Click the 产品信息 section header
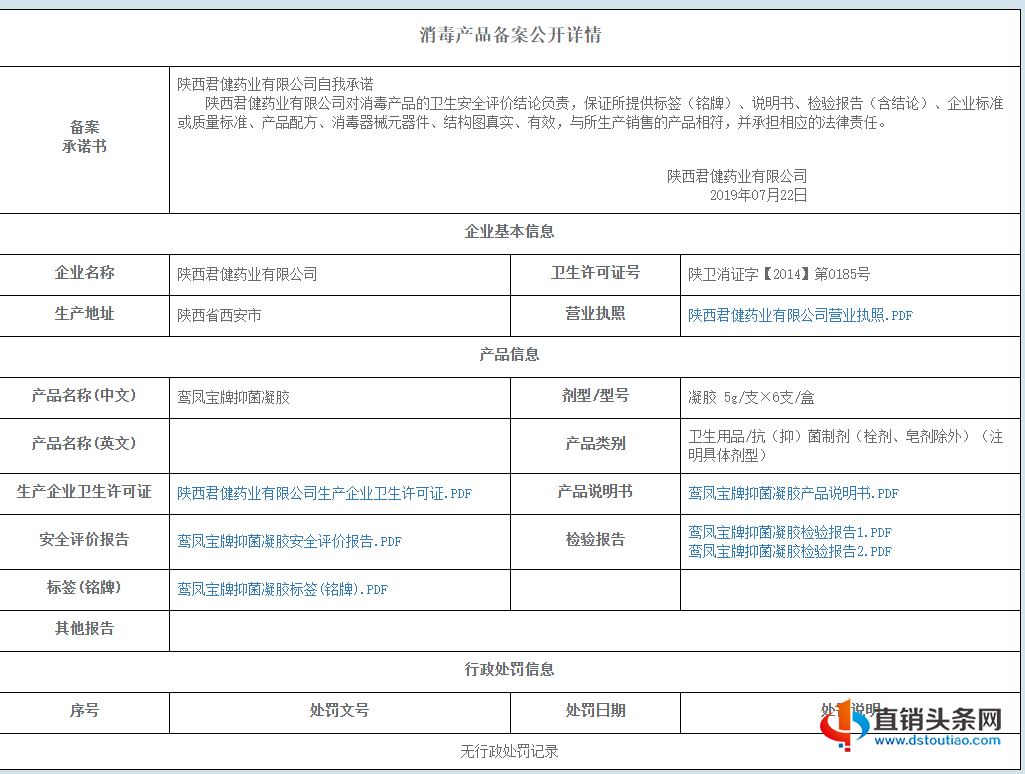This screenshot has height=774, width=1025. (509, 355)
